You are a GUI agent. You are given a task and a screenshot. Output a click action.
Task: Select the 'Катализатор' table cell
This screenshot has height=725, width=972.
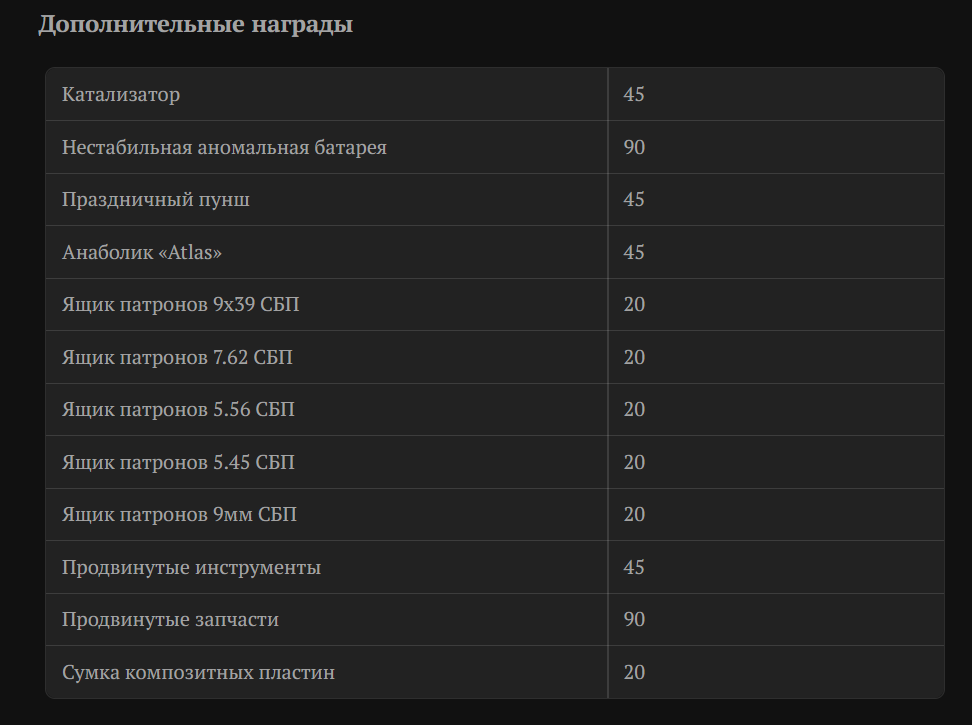click(x=327, y=94)
